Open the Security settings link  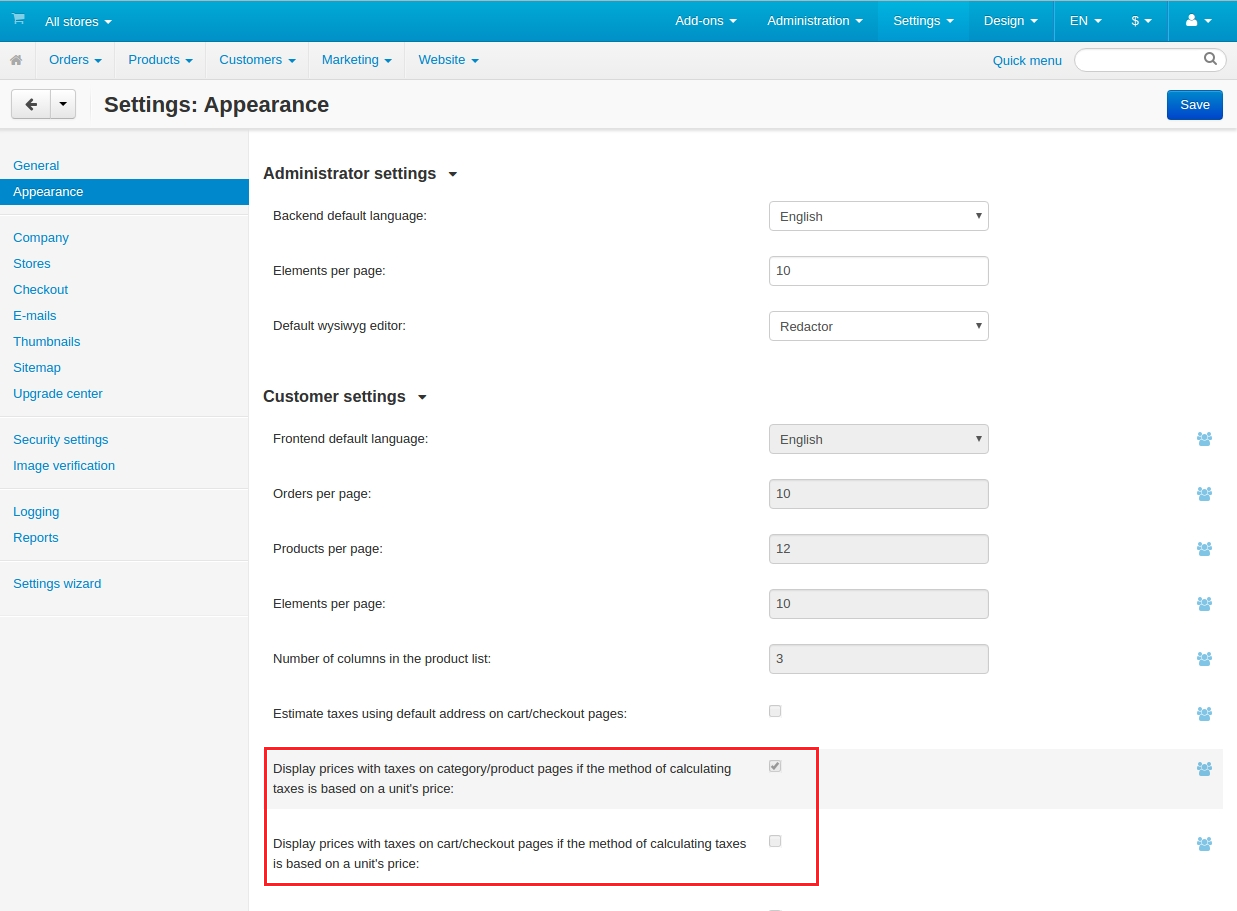coord(61,439)
